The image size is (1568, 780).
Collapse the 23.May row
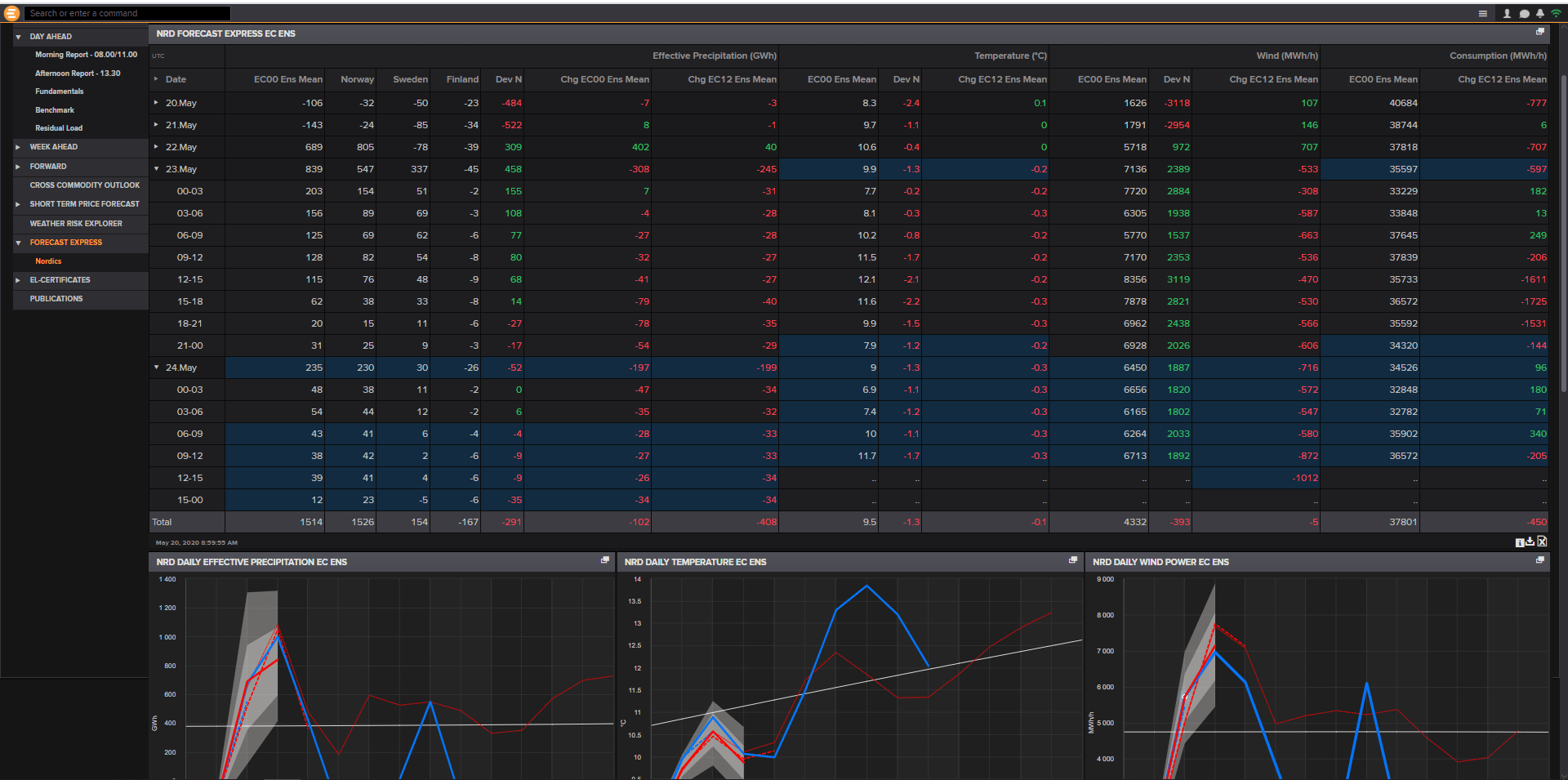[x=157, y=169]
